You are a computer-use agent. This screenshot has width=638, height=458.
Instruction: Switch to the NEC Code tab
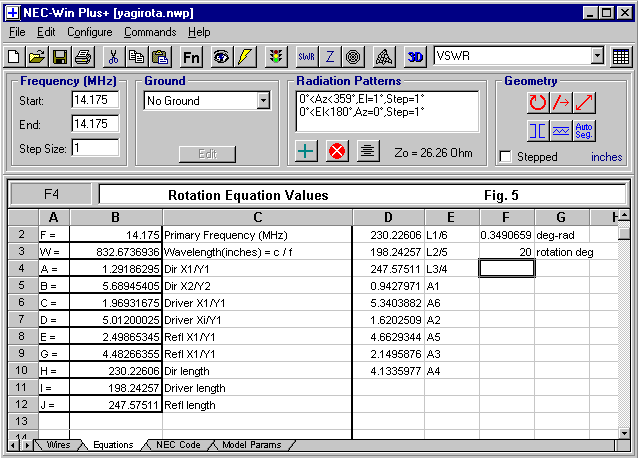[180, 445]
